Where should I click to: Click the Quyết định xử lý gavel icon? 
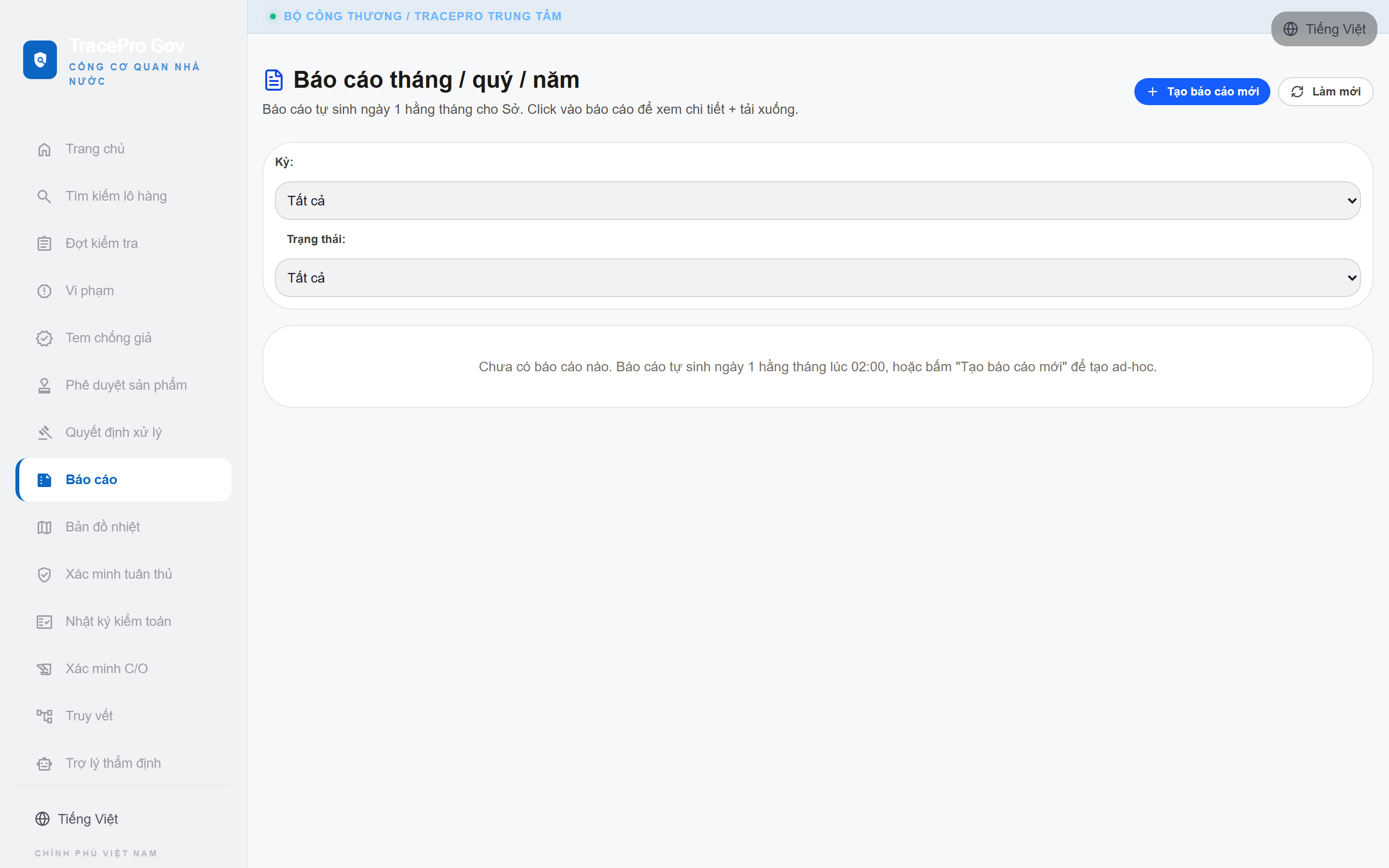(x=44, y=432)
